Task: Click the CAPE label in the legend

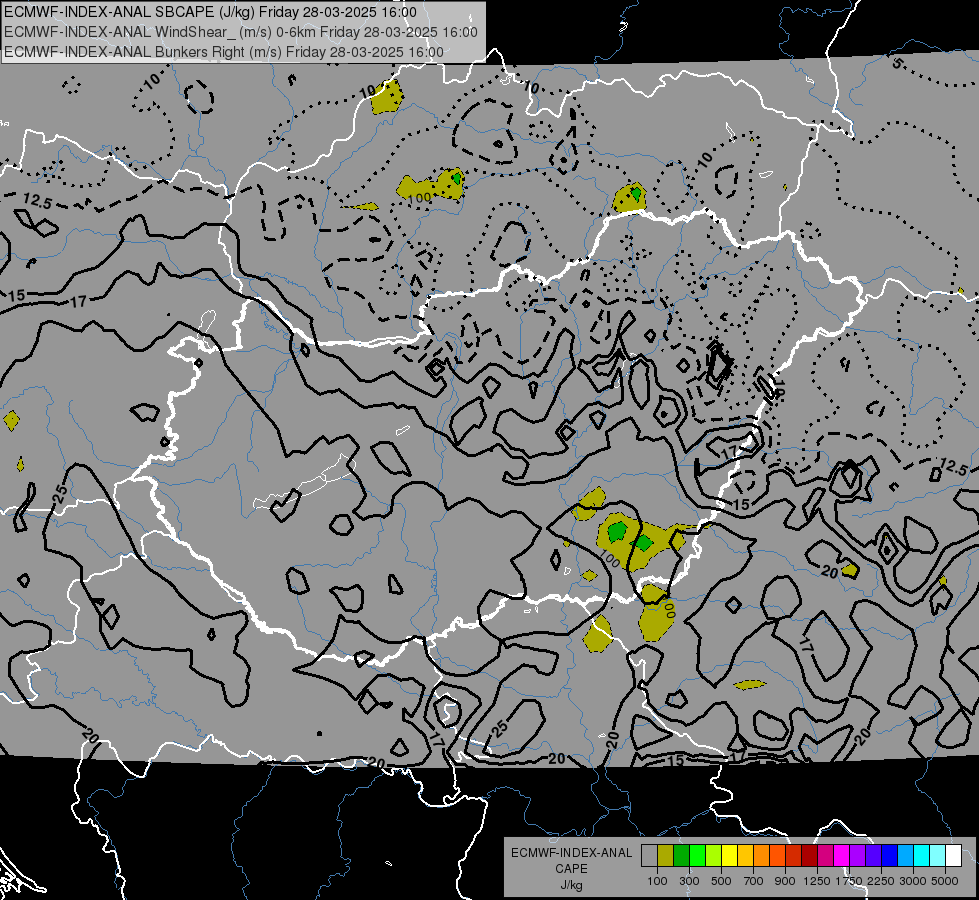Action: [x=571, y=869]
